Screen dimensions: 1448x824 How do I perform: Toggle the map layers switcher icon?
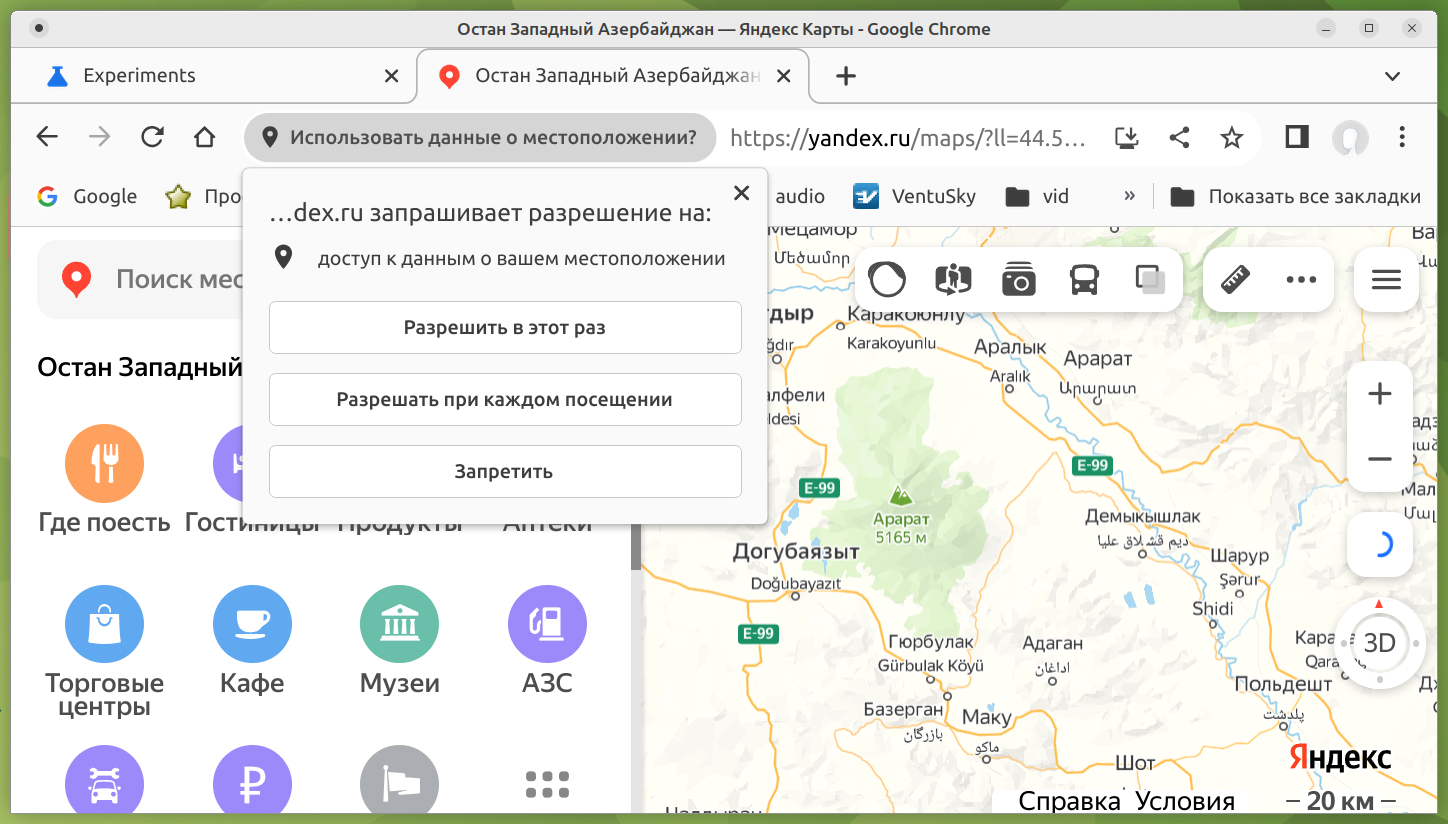coord(1150,280)
